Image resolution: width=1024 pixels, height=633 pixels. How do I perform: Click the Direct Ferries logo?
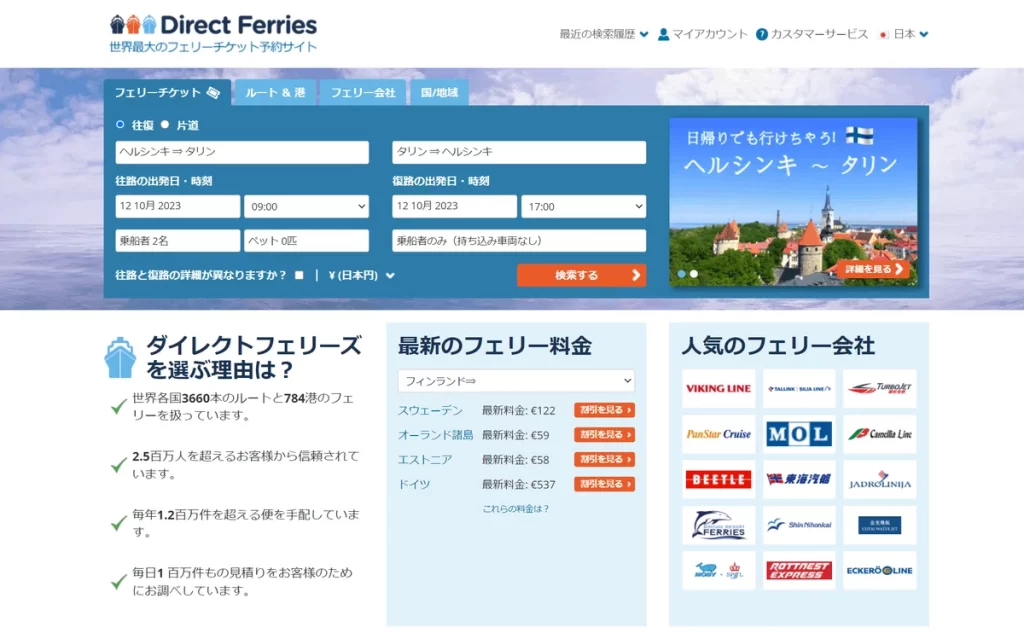pos(213,26)
